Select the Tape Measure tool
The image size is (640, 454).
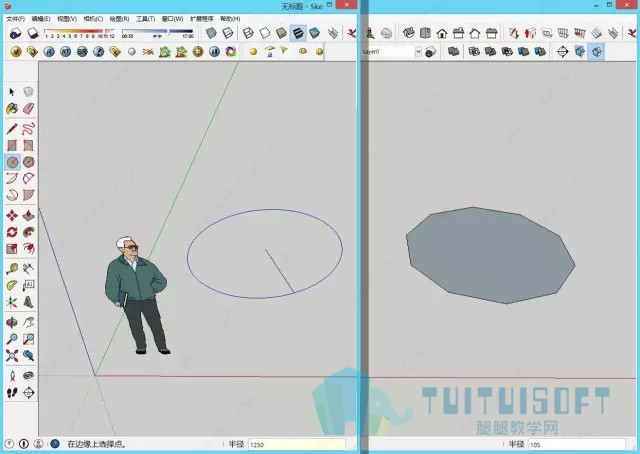point(12,269)
